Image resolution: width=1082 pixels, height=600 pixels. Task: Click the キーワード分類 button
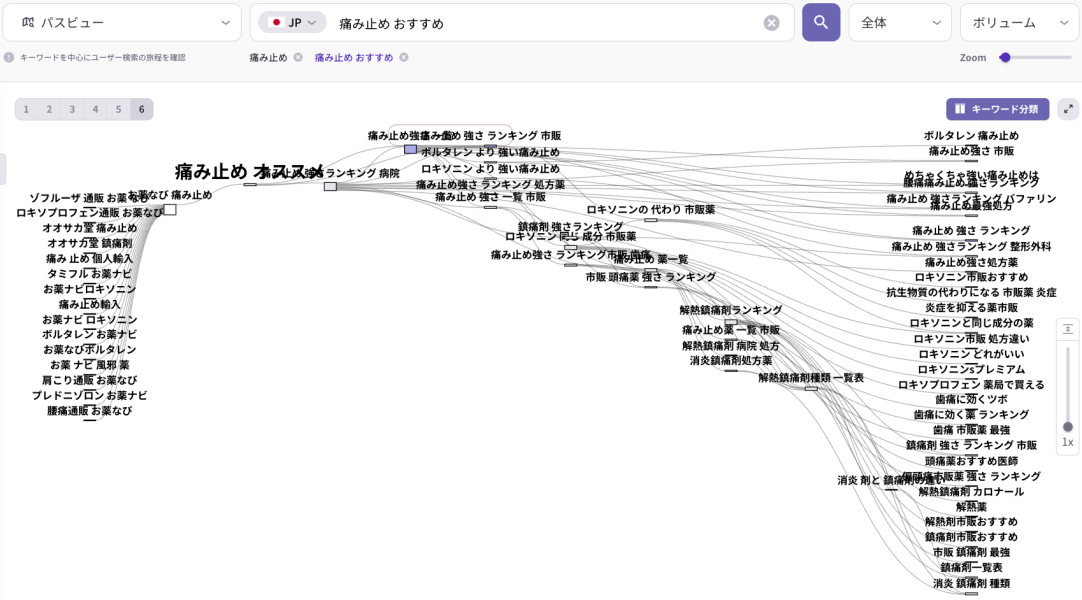pyautogui.click(x=997, y=109)
